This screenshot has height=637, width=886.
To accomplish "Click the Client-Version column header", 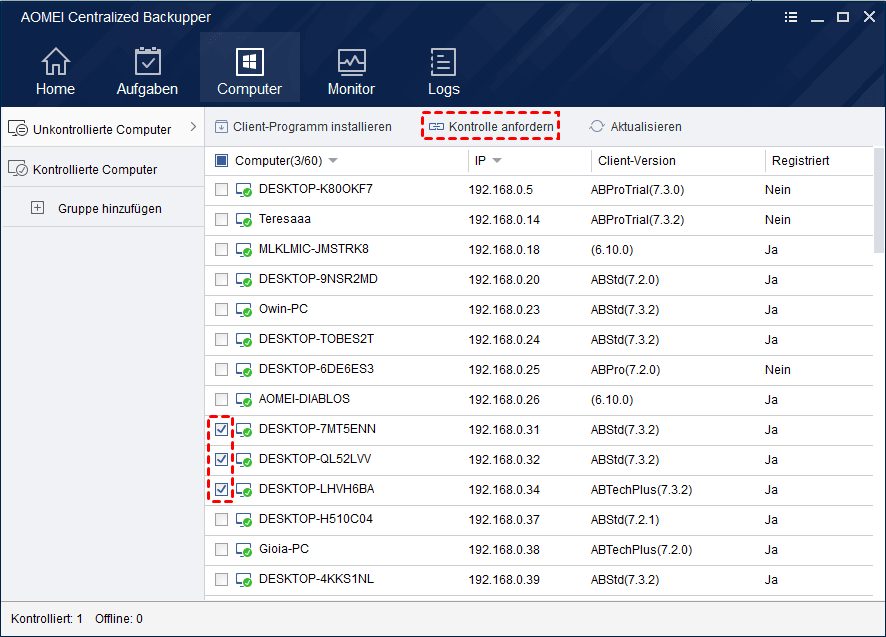I will 637,161.
